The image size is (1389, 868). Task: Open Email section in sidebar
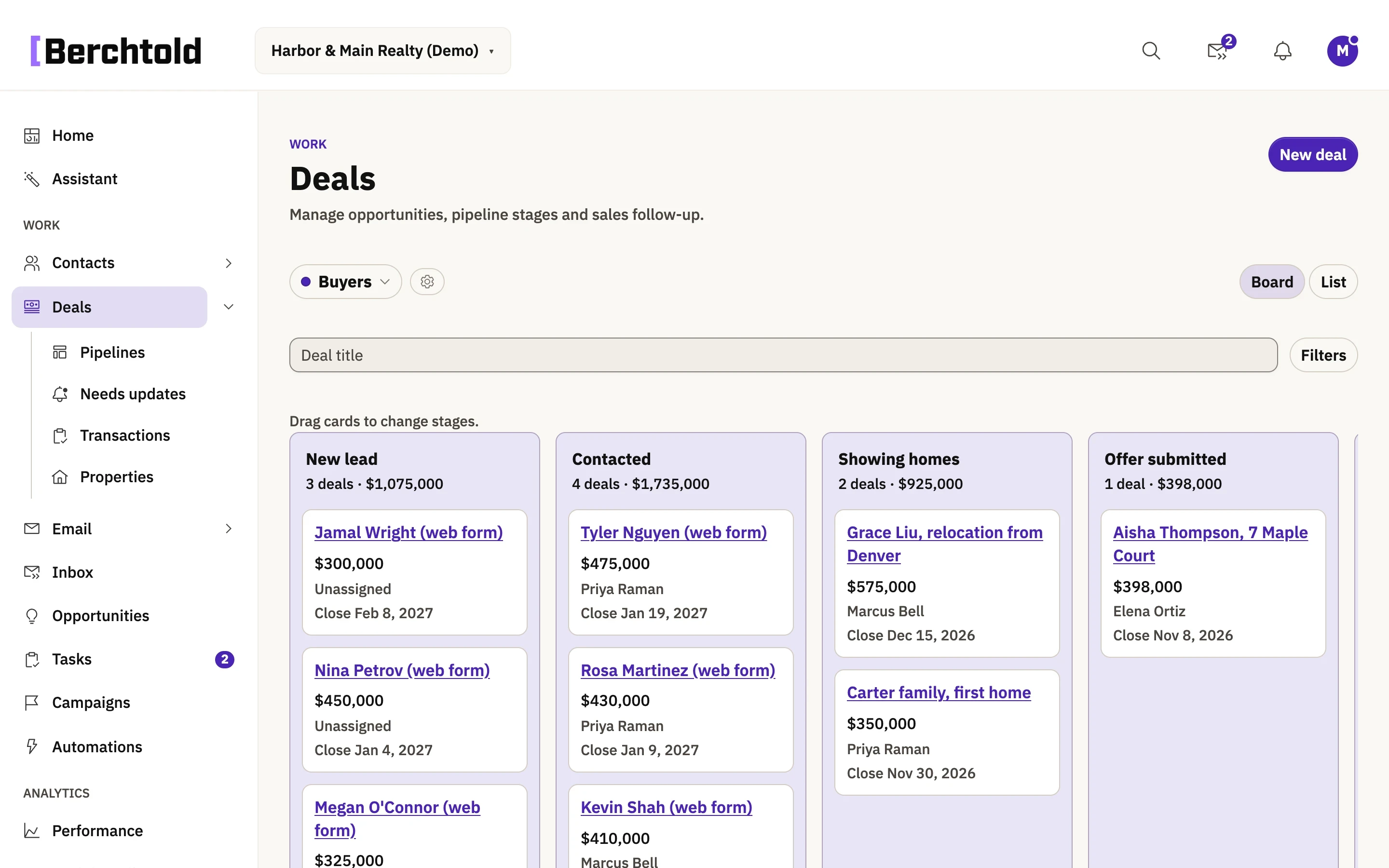(72, 529)
